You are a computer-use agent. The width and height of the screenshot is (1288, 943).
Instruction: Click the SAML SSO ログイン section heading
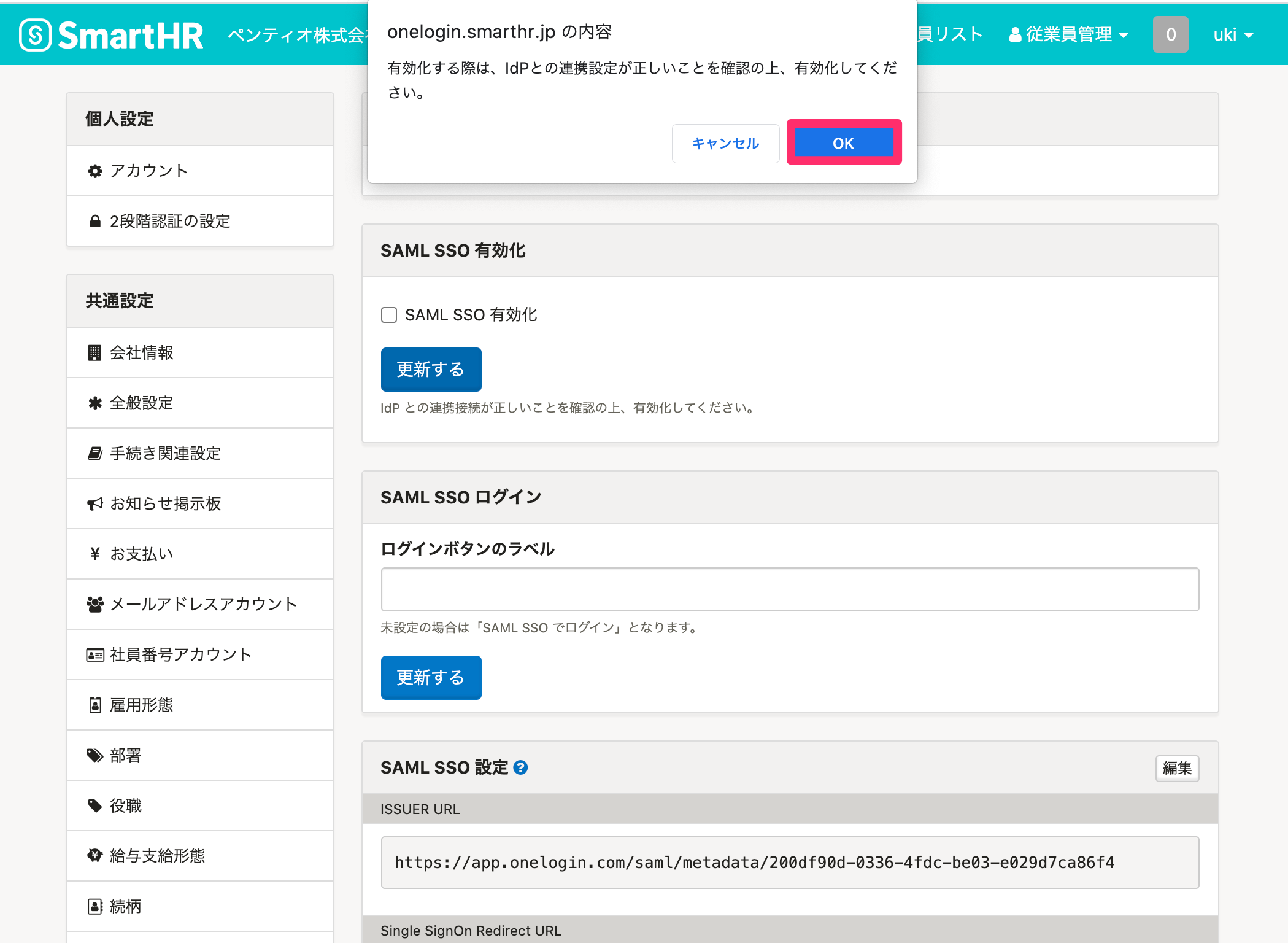pos(461,497)
